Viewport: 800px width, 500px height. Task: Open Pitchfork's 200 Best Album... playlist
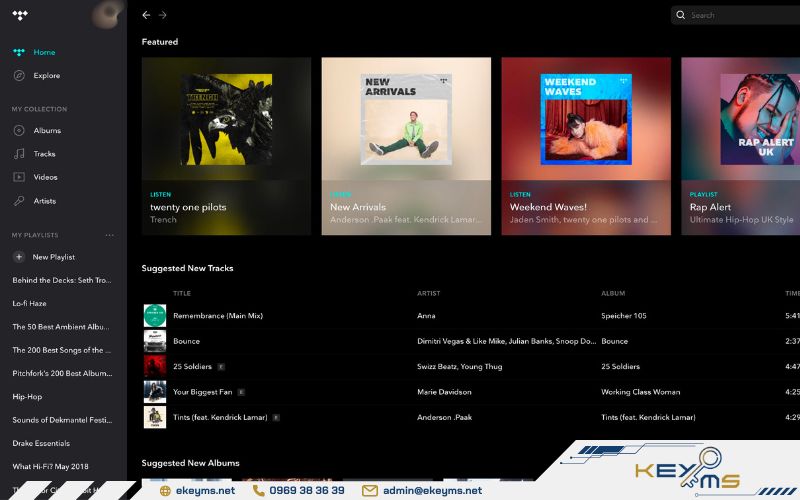point(62,373)
